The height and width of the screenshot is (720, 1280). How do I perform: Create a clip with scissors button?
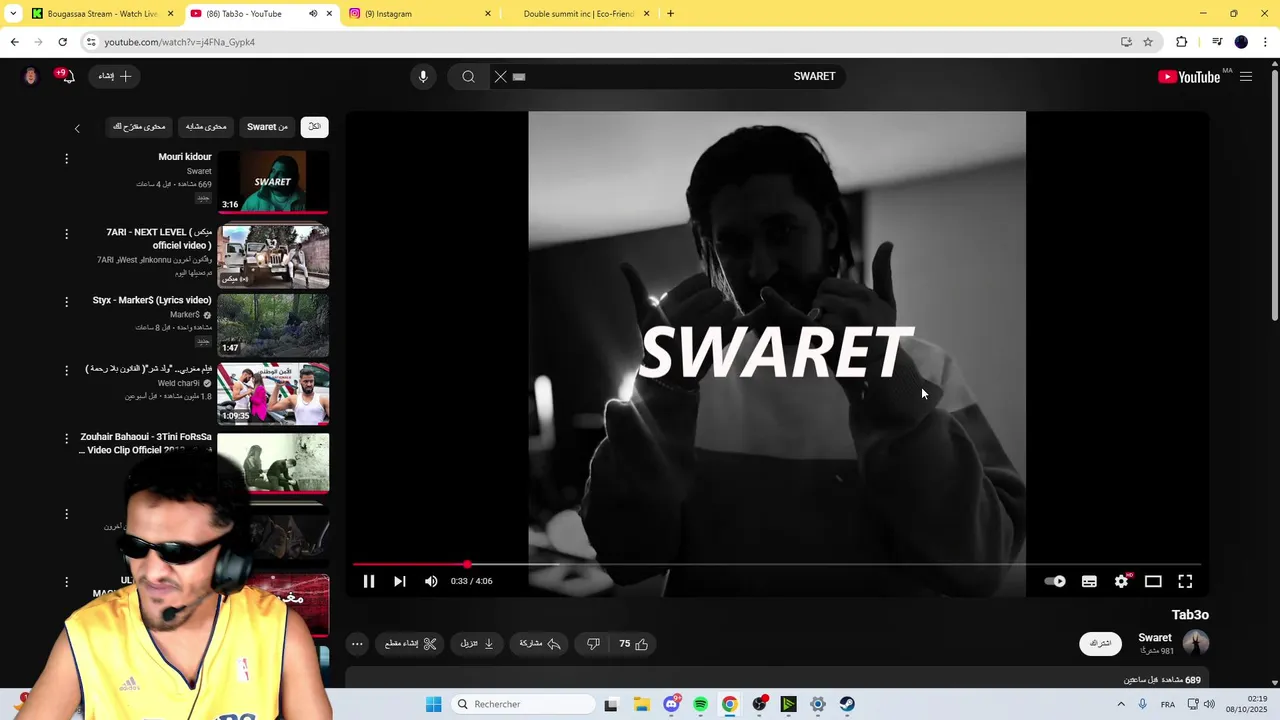point(410,644)
